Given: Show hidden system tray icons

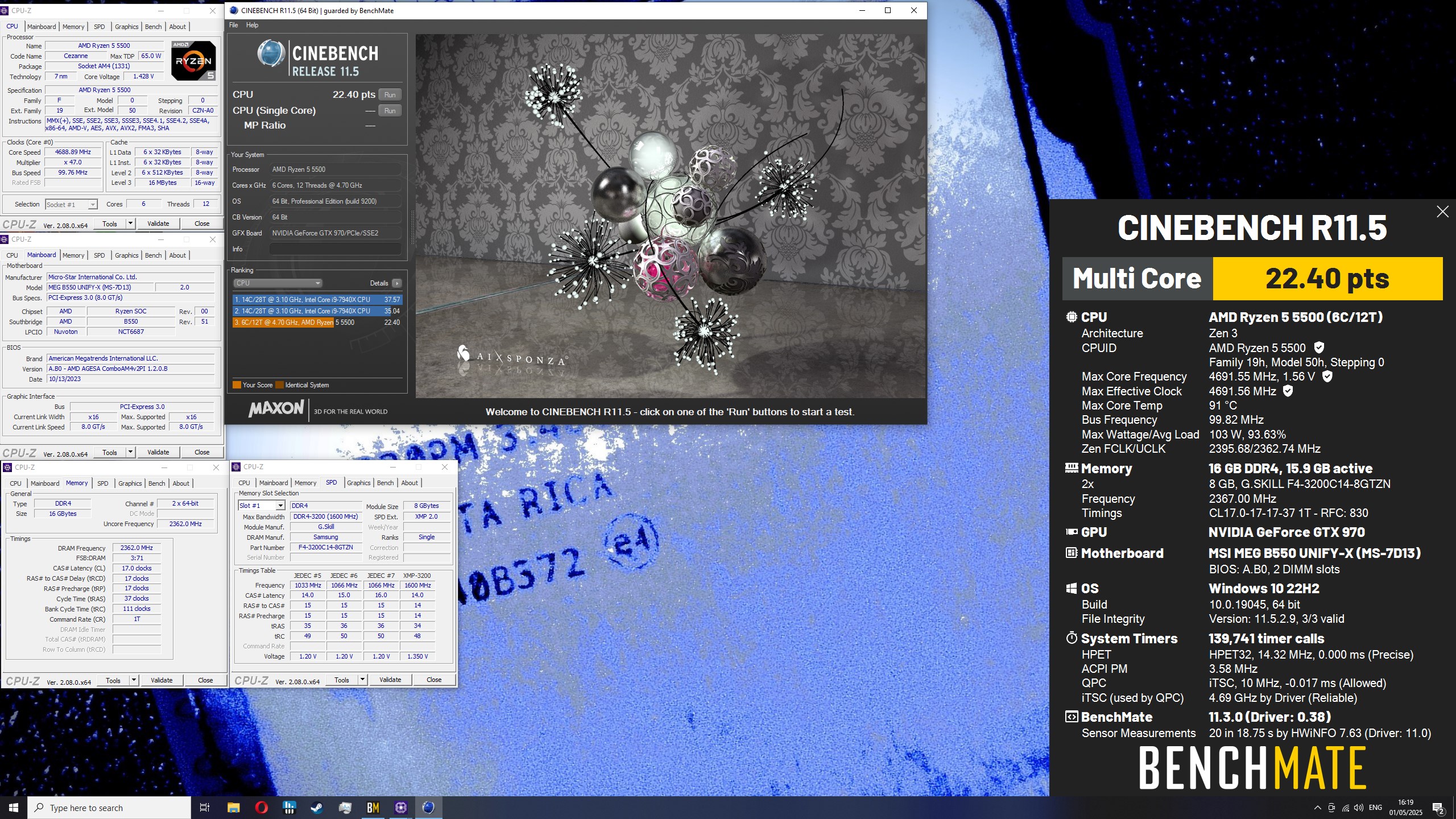Looking at the screenshot, I should [x=1317, y=808].
